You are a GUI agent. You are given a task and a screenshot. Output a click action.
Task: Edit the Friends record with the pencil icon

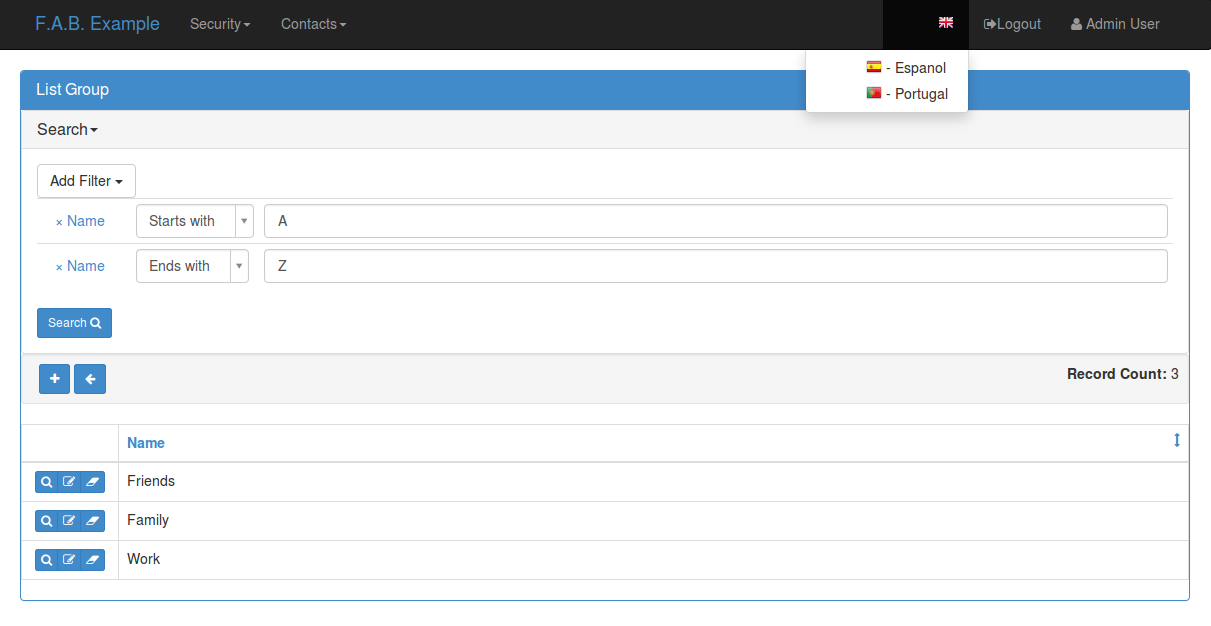[69, 481]
